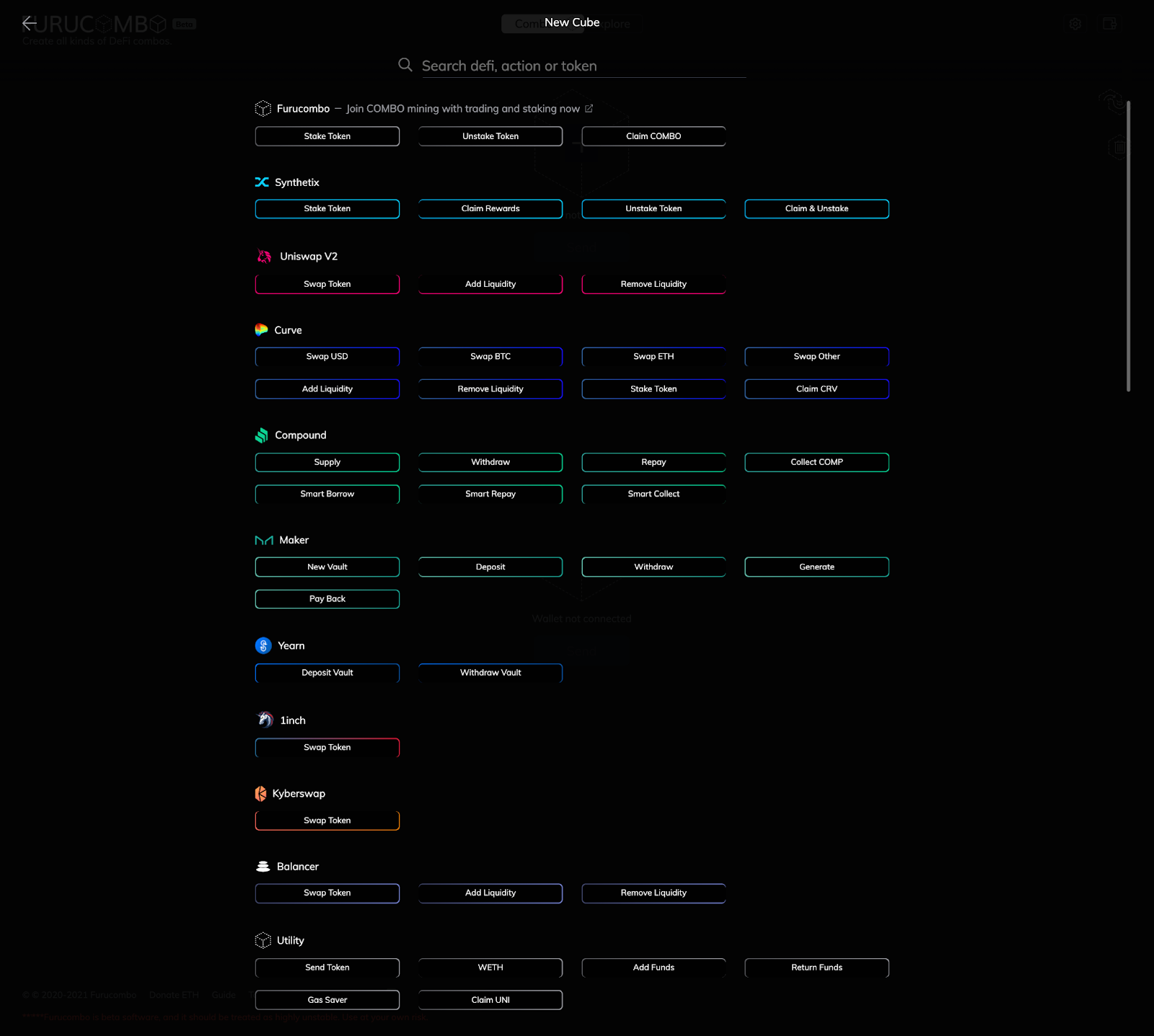Image resolution: width=1154 pixels, height=1036 pixels.
Task: Open the external link icon beside COMBO mining
Action: (589, 109)
